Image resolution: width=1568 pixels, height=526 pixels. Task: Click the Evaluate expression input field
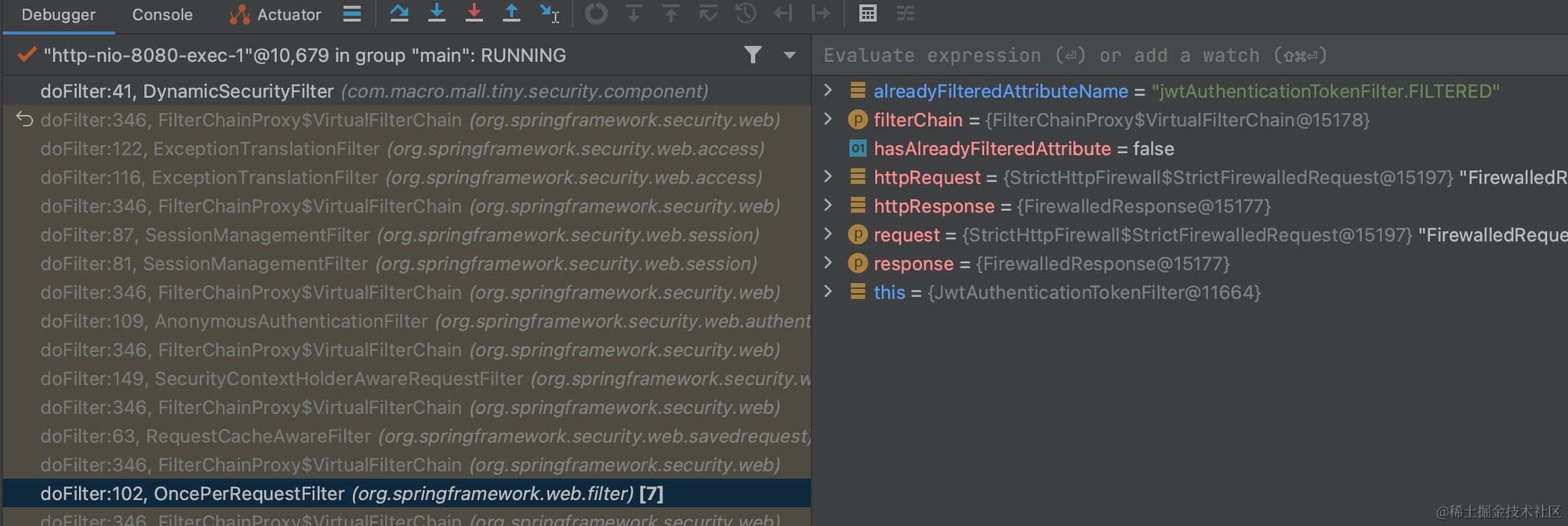pos(1176,56)
